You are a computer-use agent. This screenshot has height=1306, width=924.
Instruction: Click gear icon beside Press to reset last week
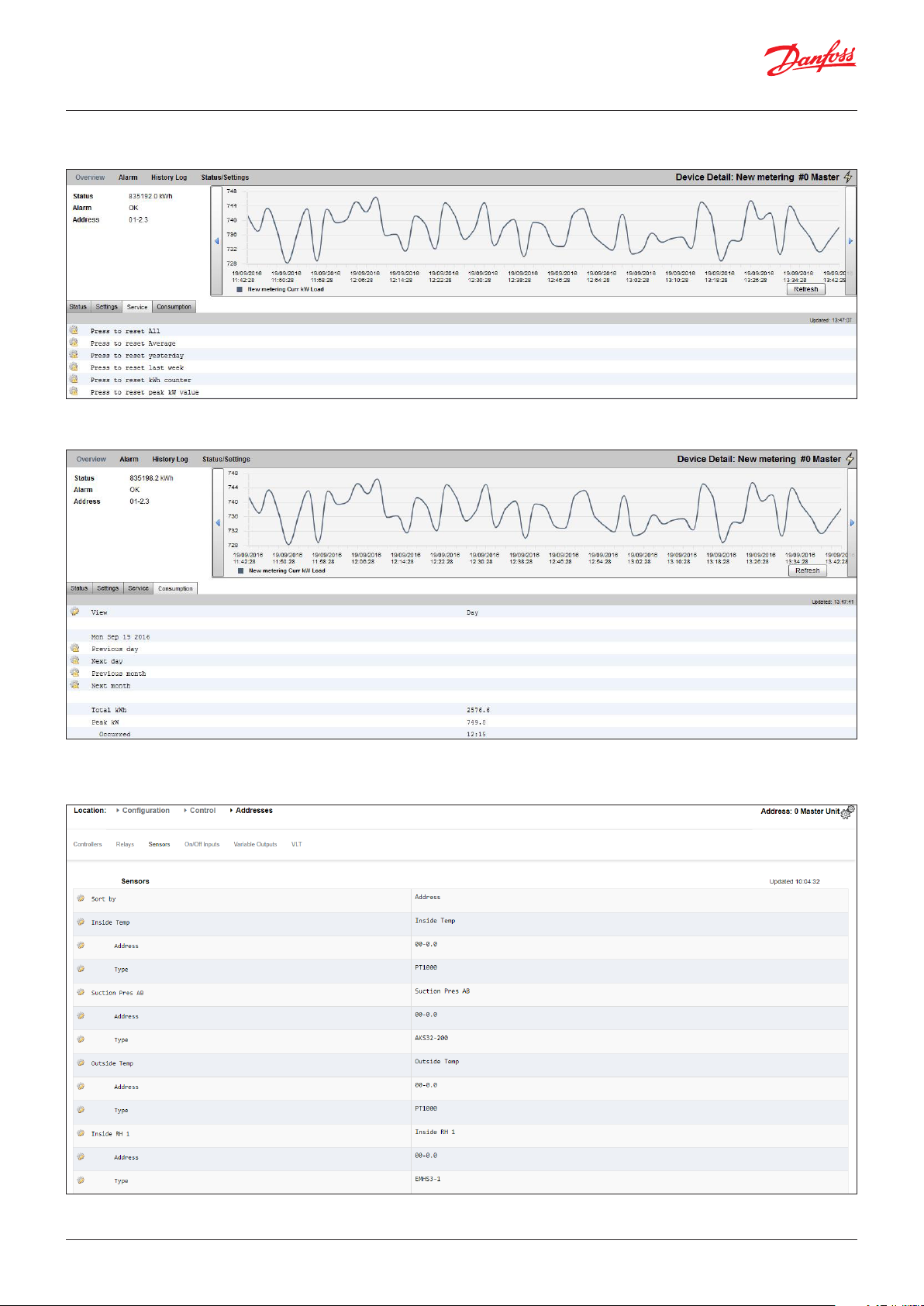[74, 367]
